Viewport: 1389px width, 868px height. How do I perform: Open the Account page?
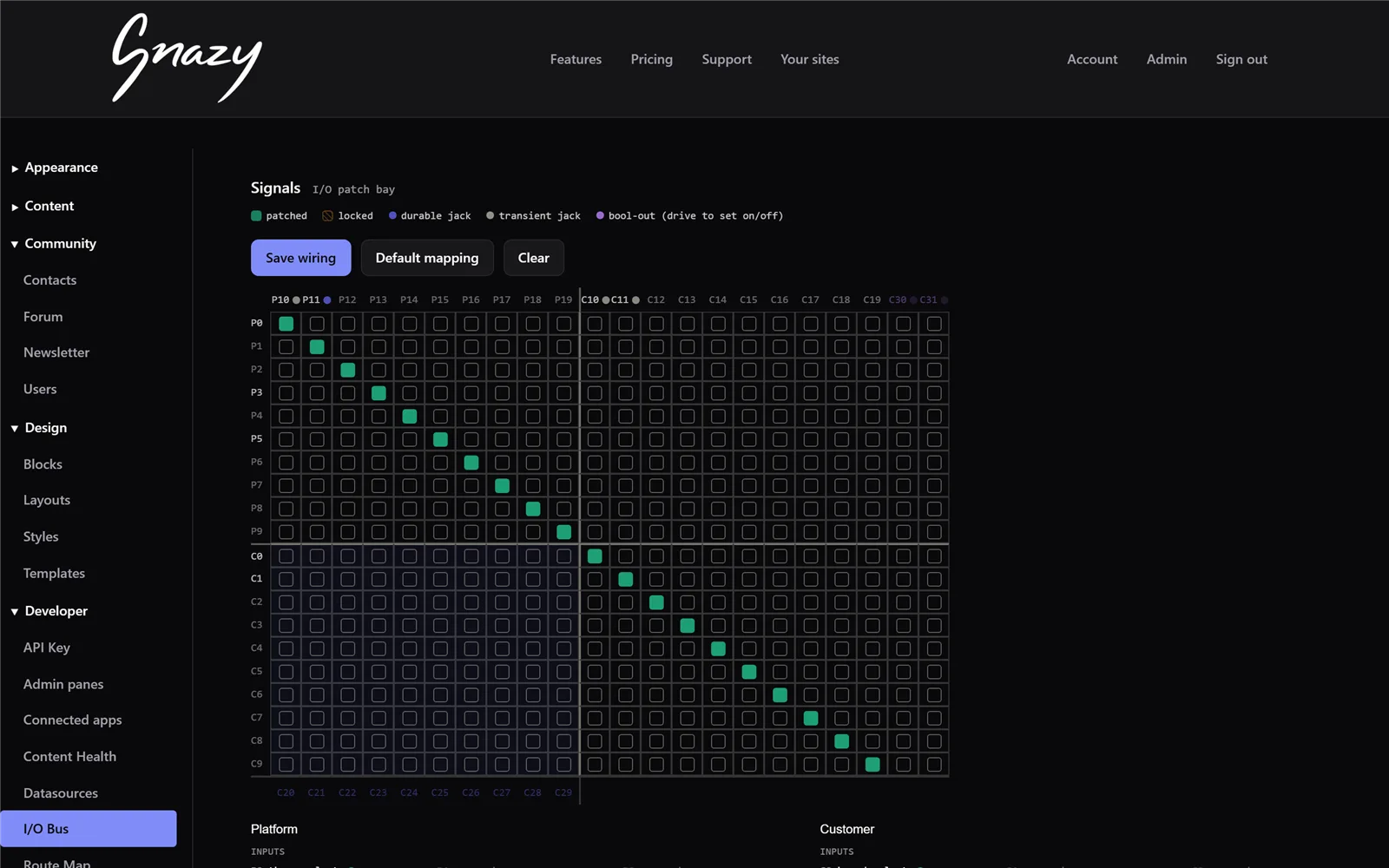click(x=1092, y=59)
